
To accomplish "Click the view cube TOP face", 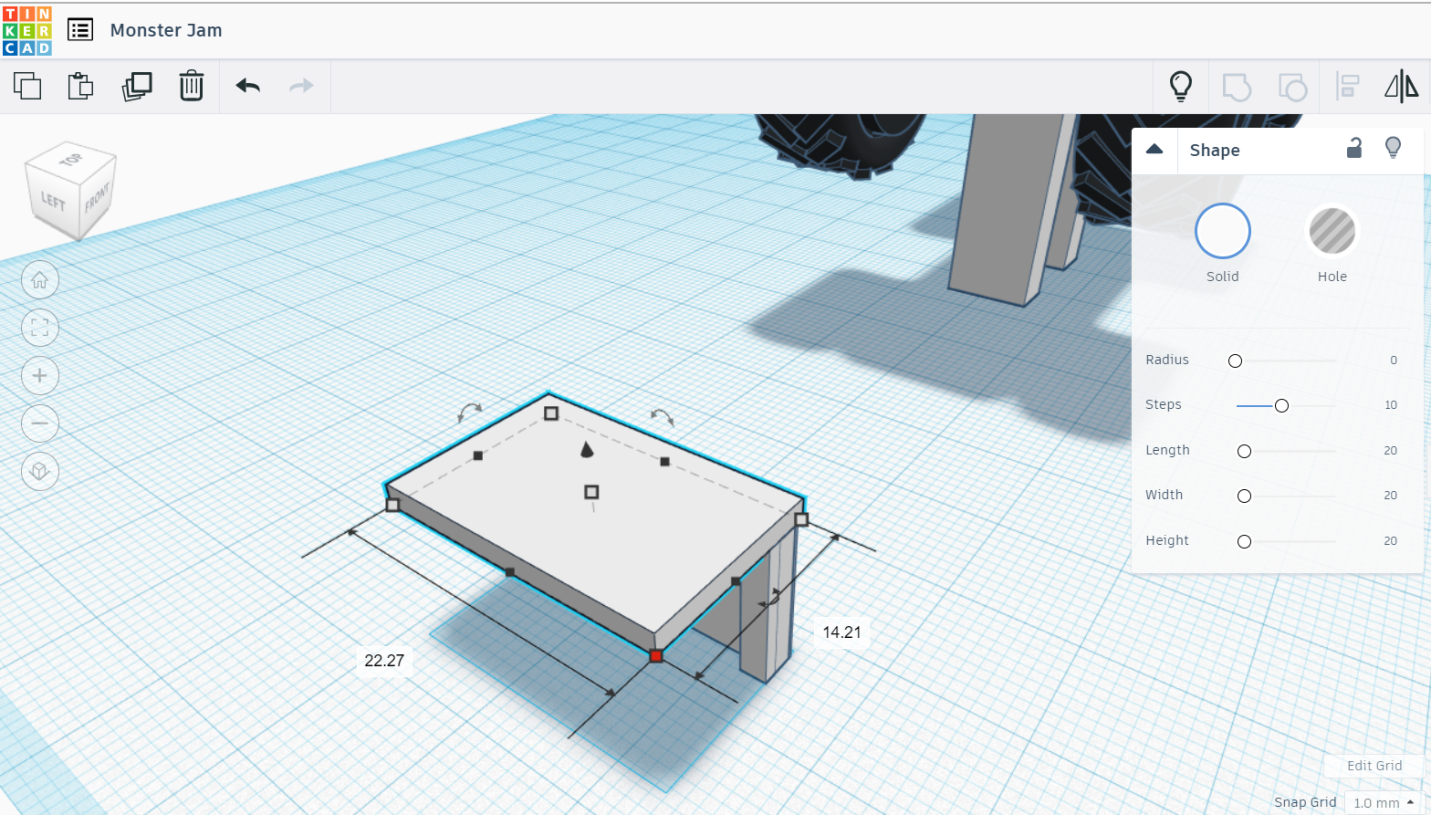I will (x=71, y=160).
